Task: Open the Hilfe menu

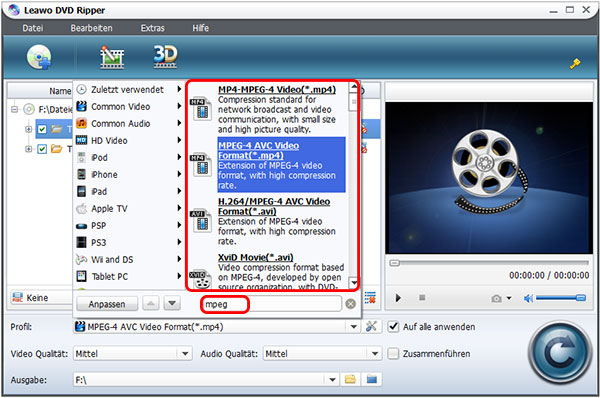Action: (201, 28)
